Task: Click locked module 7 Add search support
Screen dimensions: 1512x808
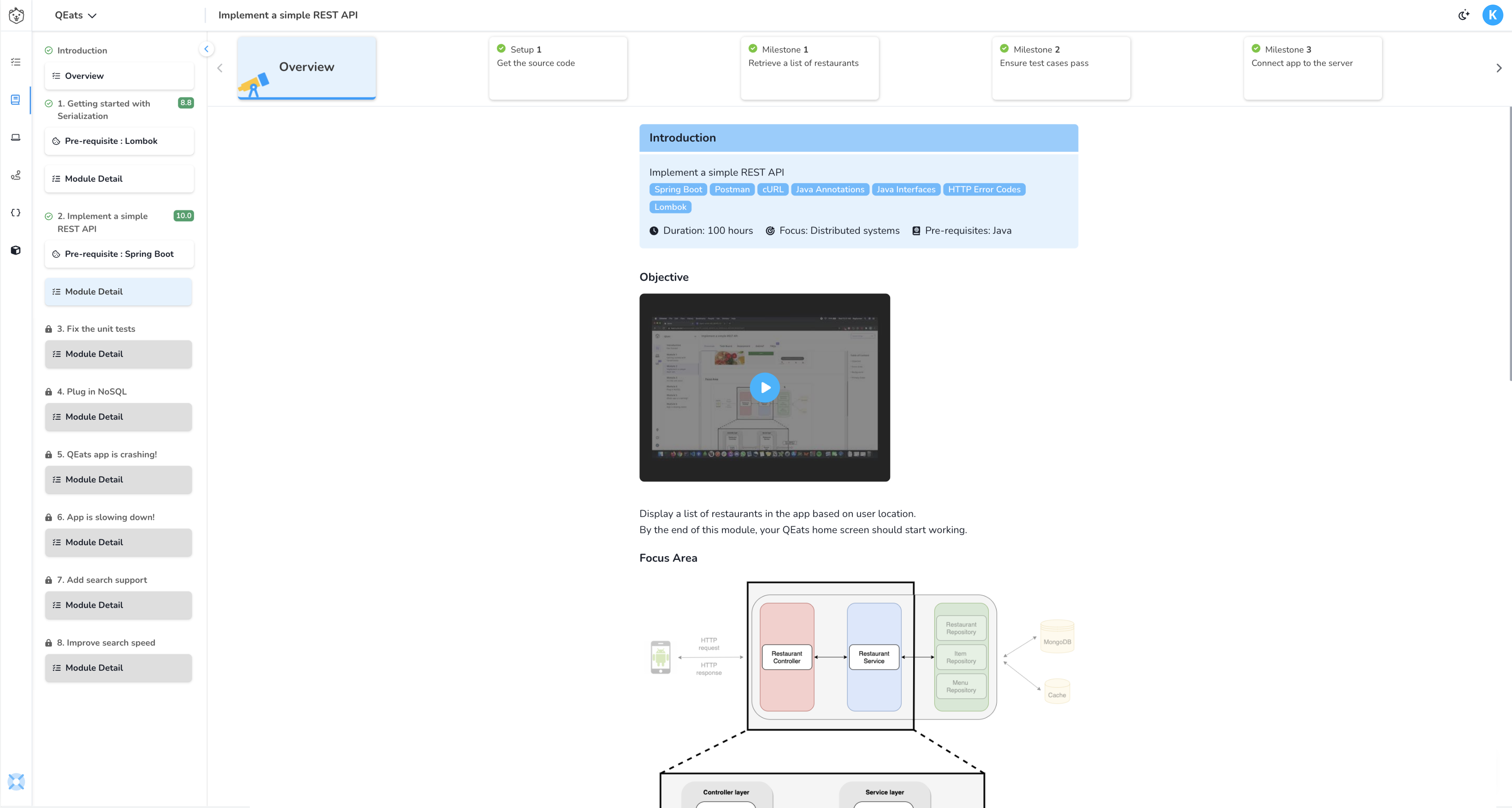Action: click(102, 580)
